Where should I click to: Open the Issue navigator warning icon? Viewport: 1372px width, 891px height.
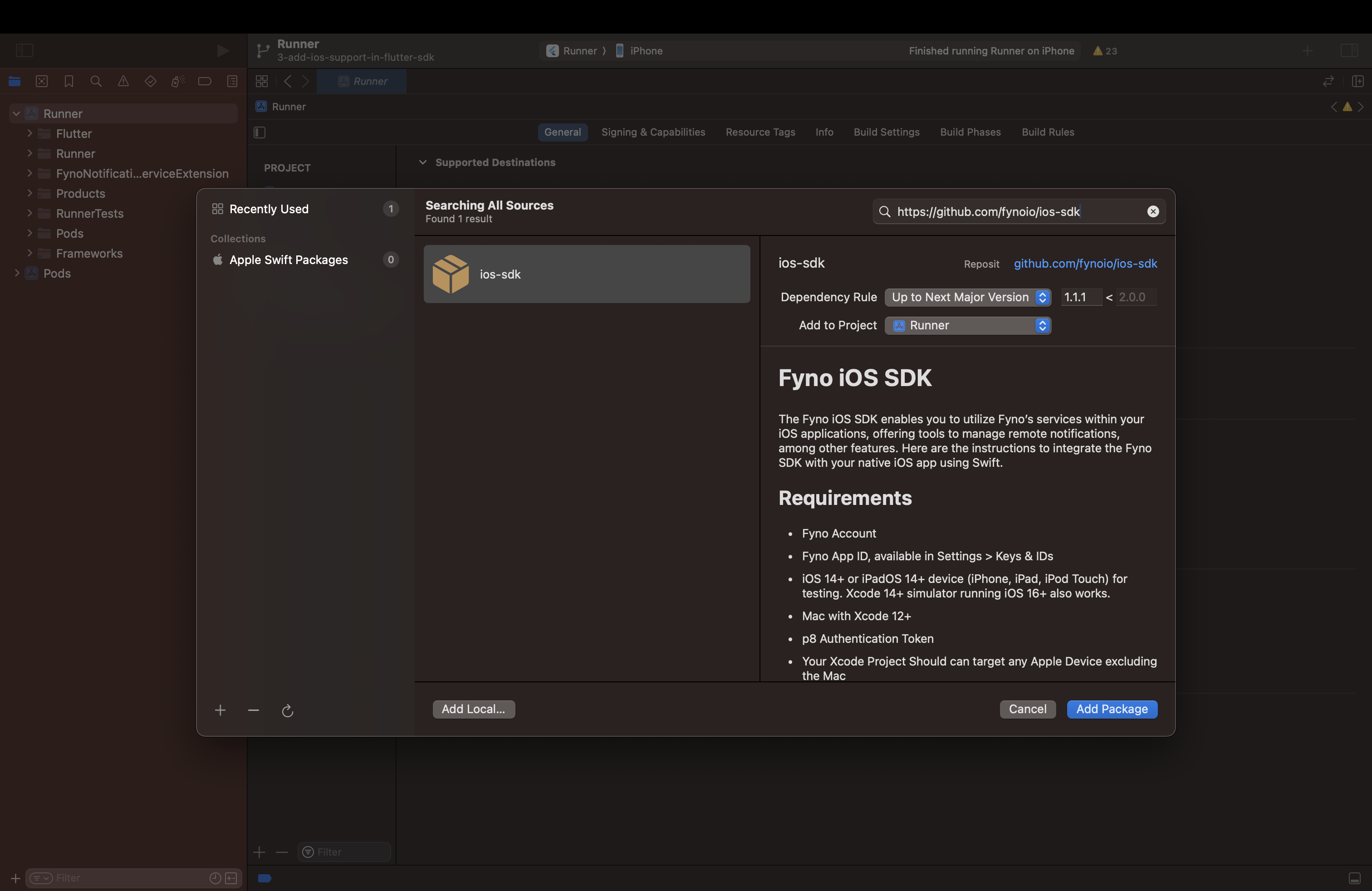[x=123, y=81]
